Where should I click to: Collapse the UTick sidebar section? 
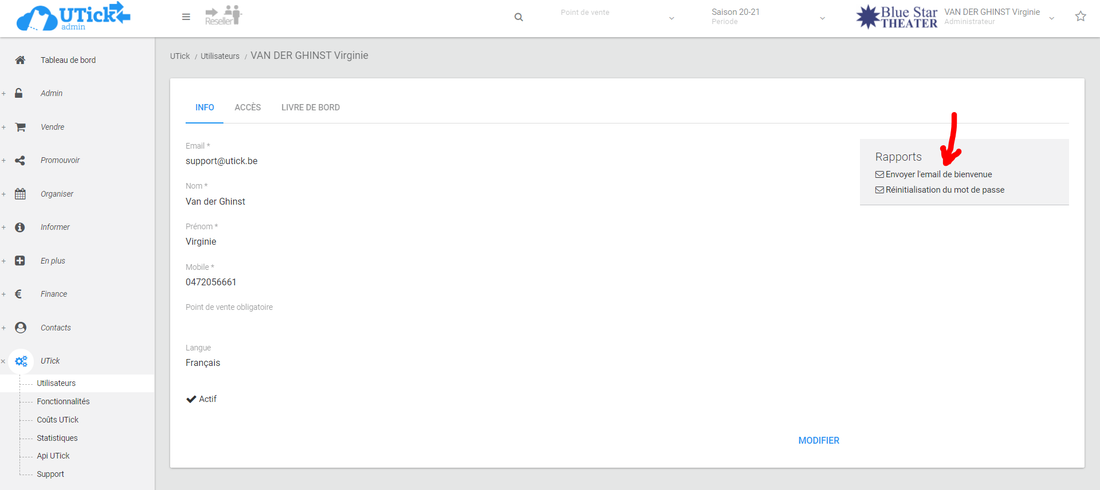(4, 361)
